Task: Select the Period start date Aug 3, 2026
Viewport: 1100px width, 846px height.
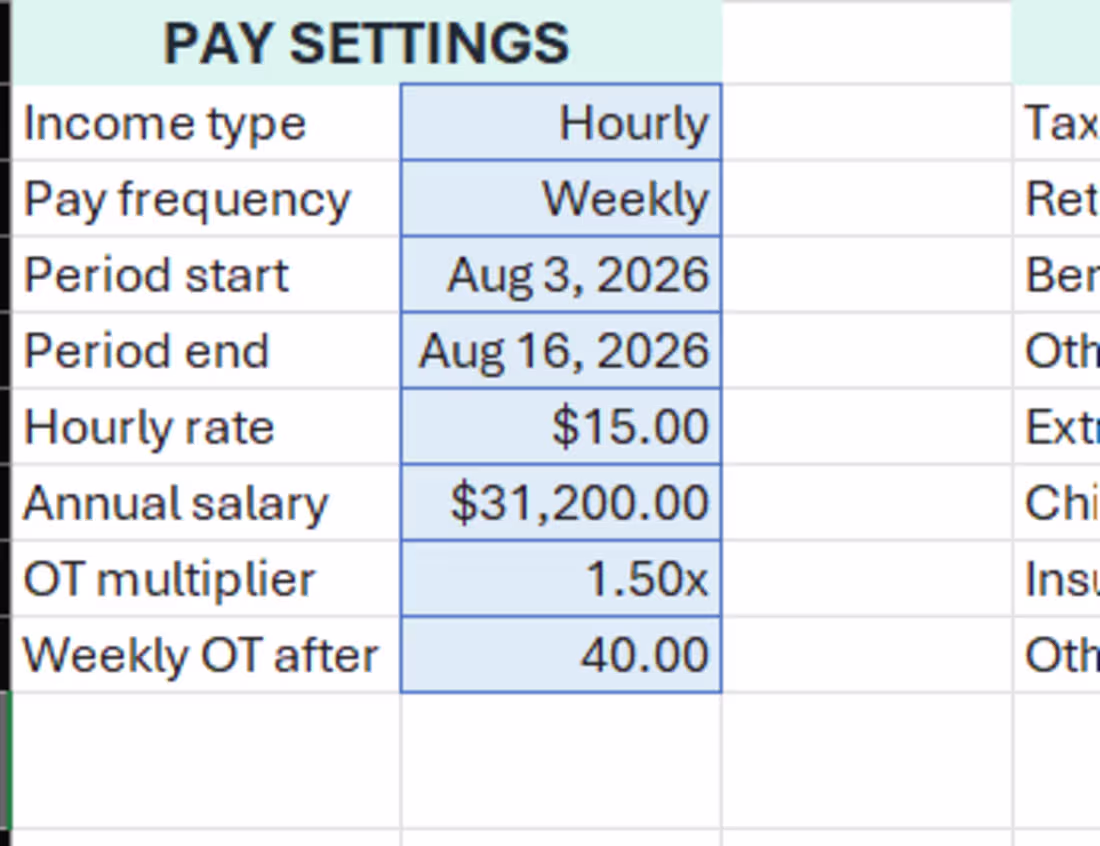Action: pyautogui.click(x=561, y=274)
